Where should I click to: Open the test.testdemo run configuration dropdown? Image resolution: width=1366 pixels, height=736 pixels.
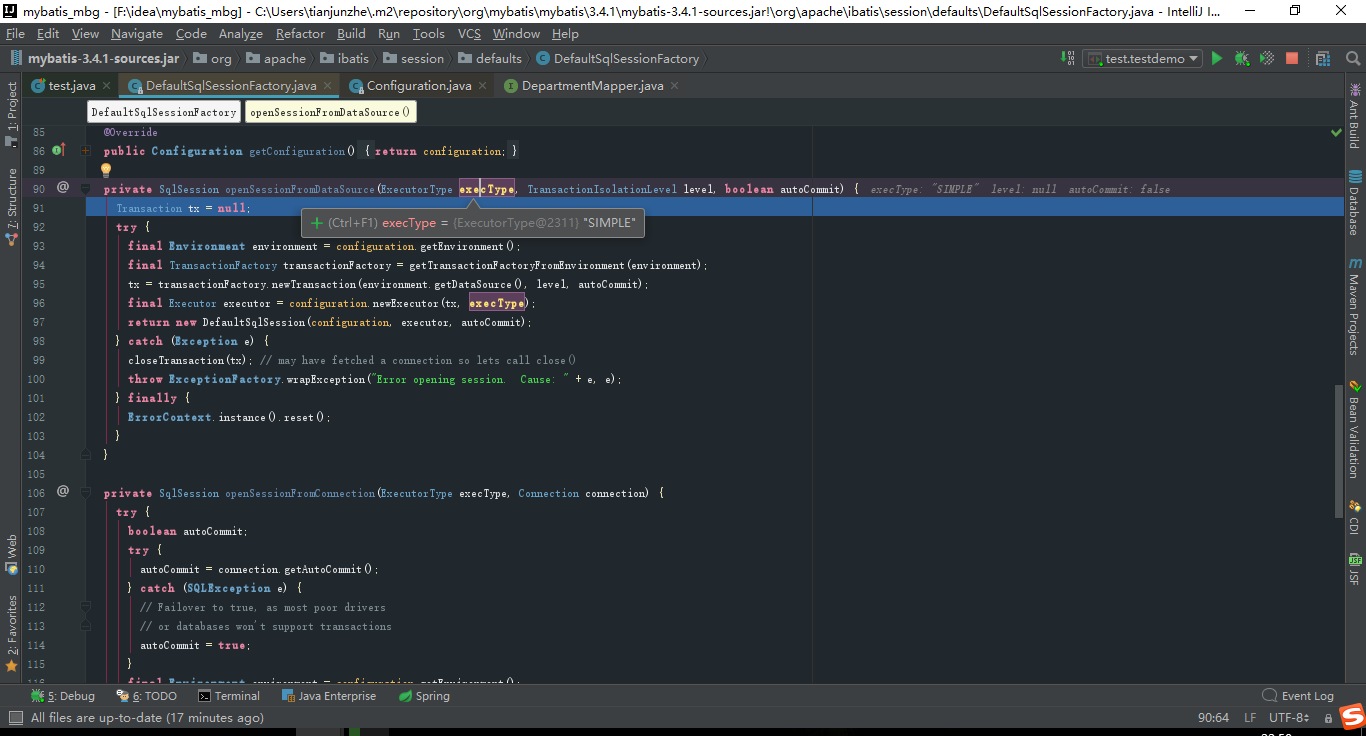point(1190,58)
